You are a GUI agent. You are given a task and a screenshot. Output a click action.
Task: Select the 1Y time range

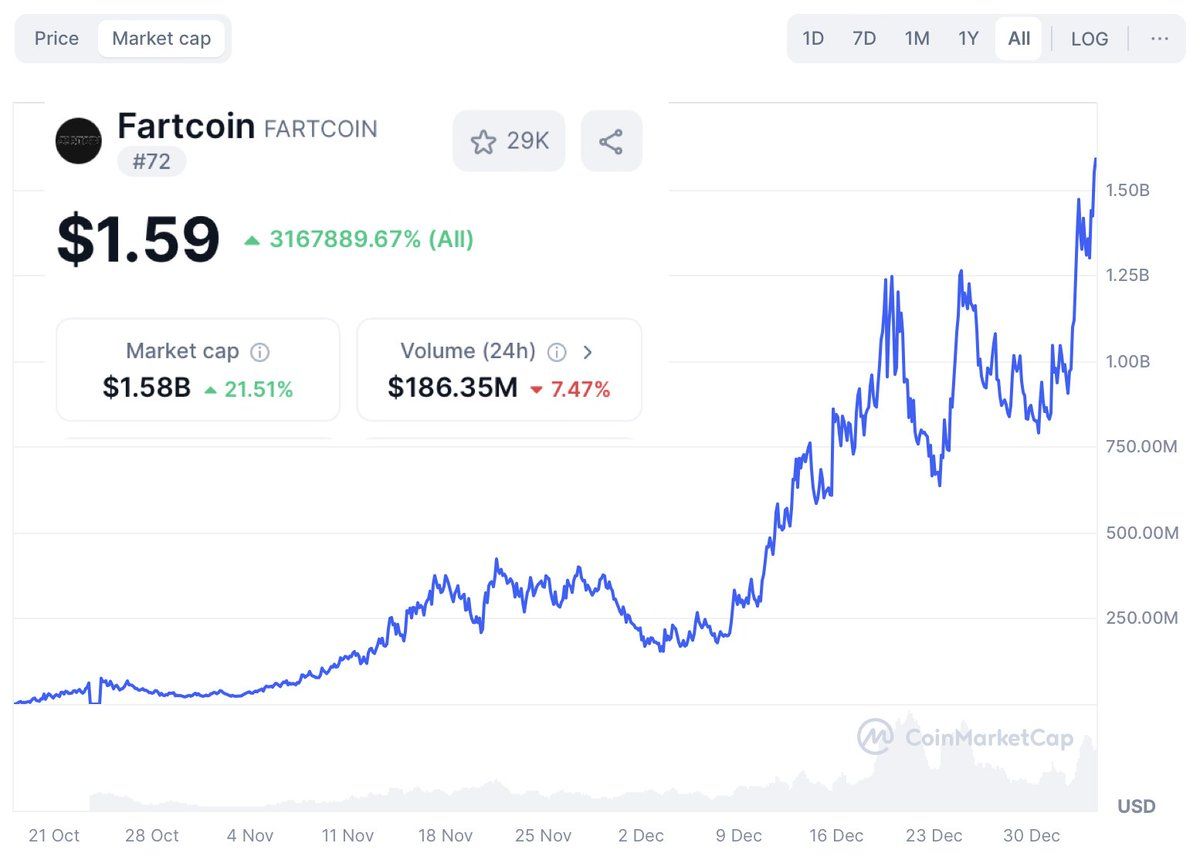click(x=967, y=38)
